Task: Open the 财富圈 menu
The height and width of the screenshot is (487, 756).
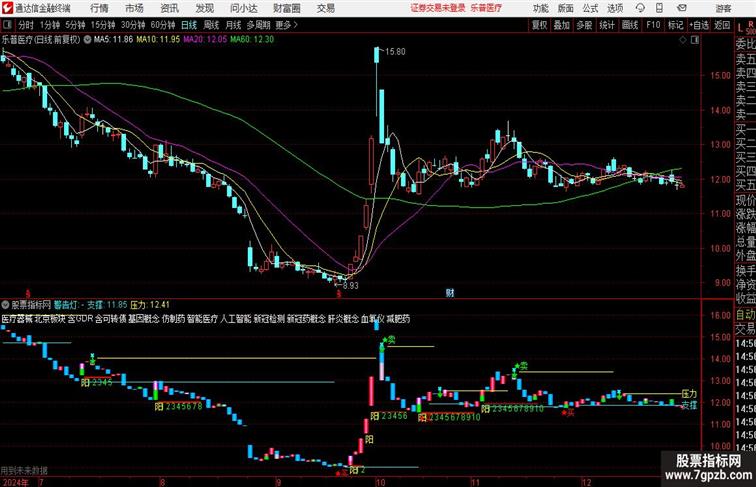Action: pos(286,8)
